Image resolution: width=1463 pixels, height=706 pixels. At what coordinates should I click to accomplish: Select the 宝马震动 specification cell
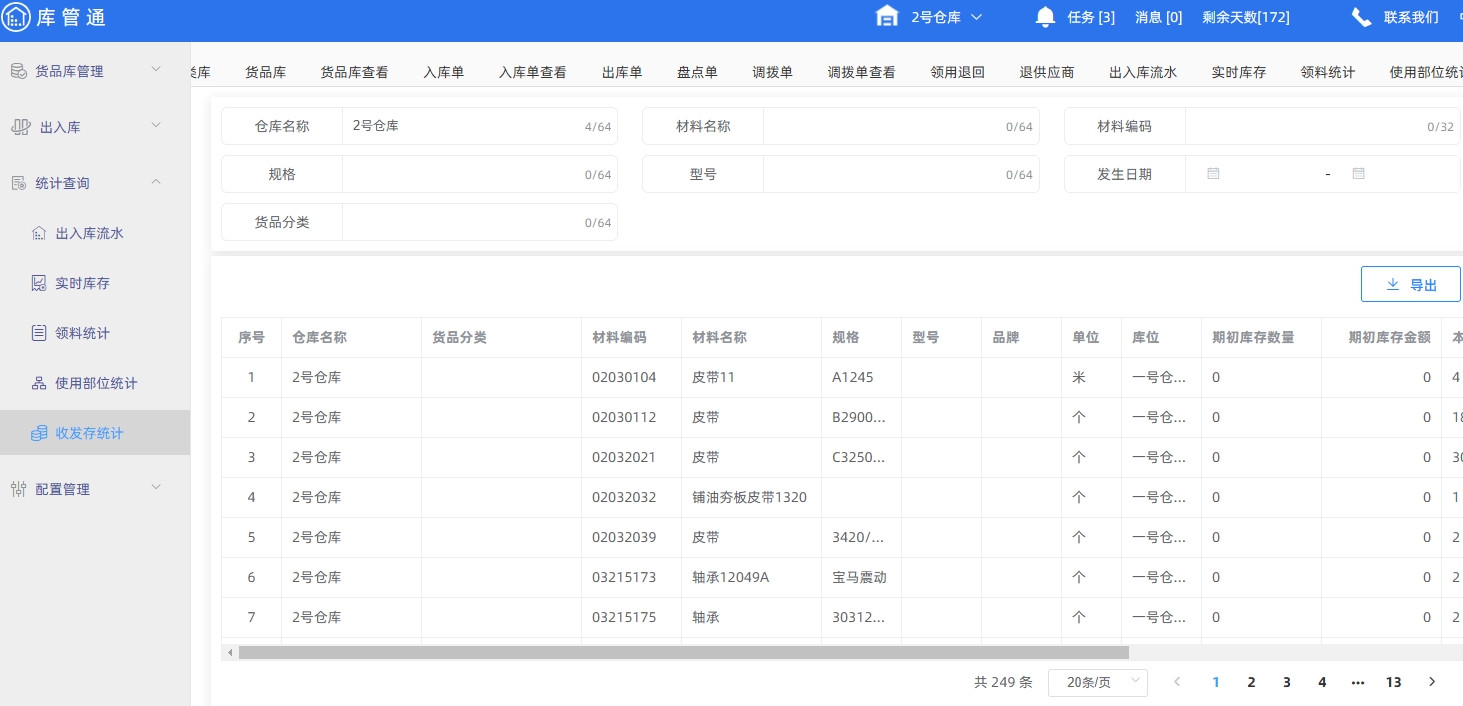(861, 577)
